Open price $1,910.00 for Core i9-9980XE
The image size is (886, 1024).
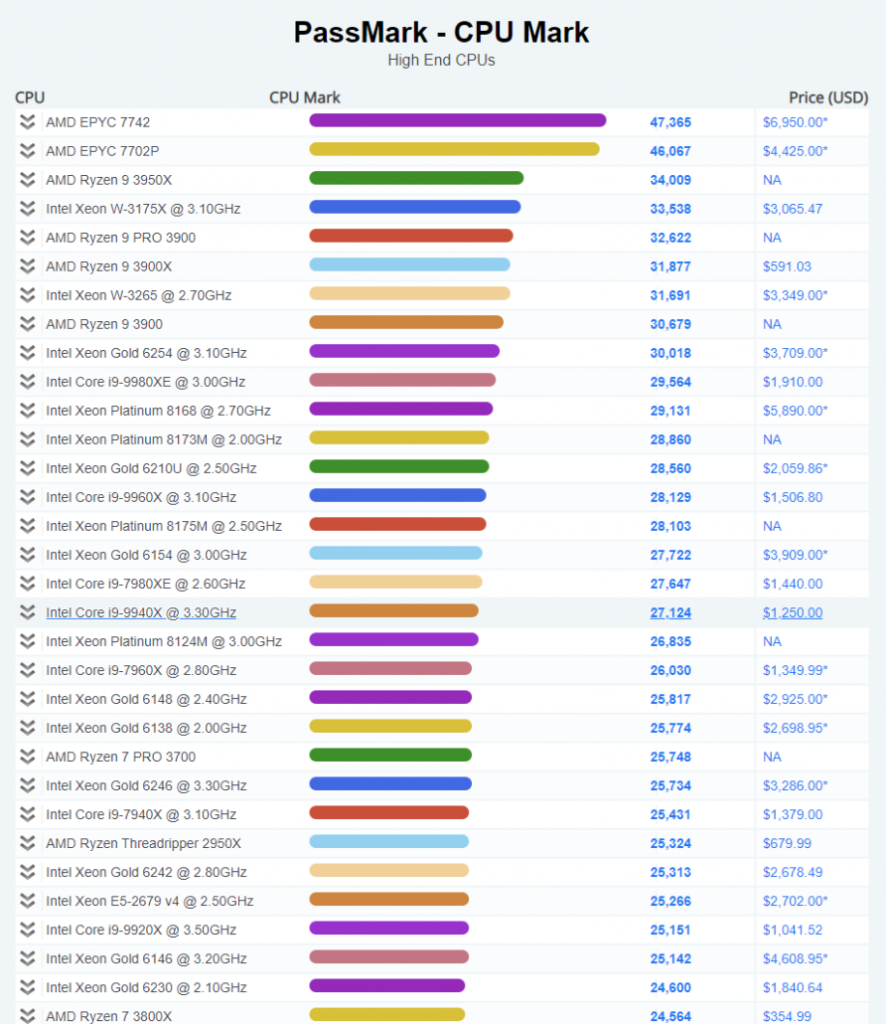[x=793, y=381]
